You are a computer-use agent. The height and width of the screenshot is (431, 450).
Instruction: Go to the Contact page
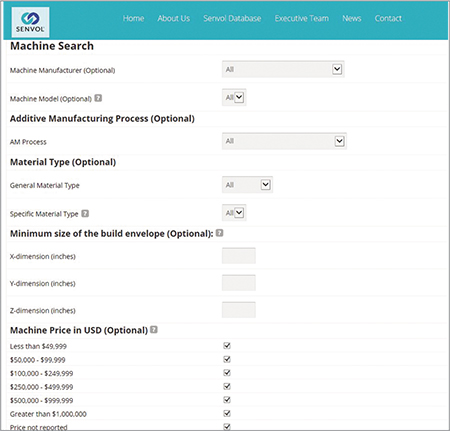(388, 18)
